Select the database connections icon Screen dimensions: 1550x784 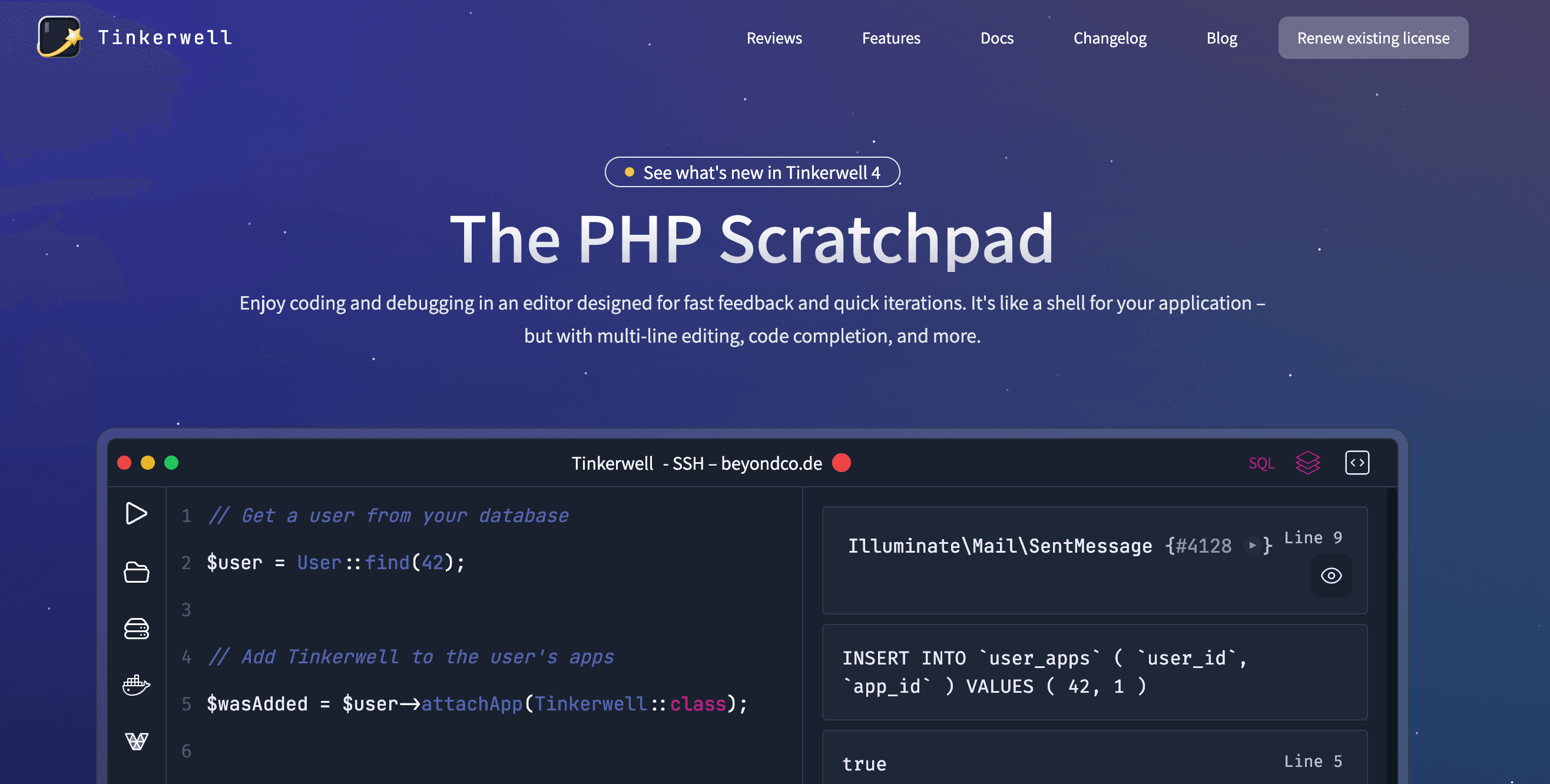pyautogui.click(x=137, y=629)
